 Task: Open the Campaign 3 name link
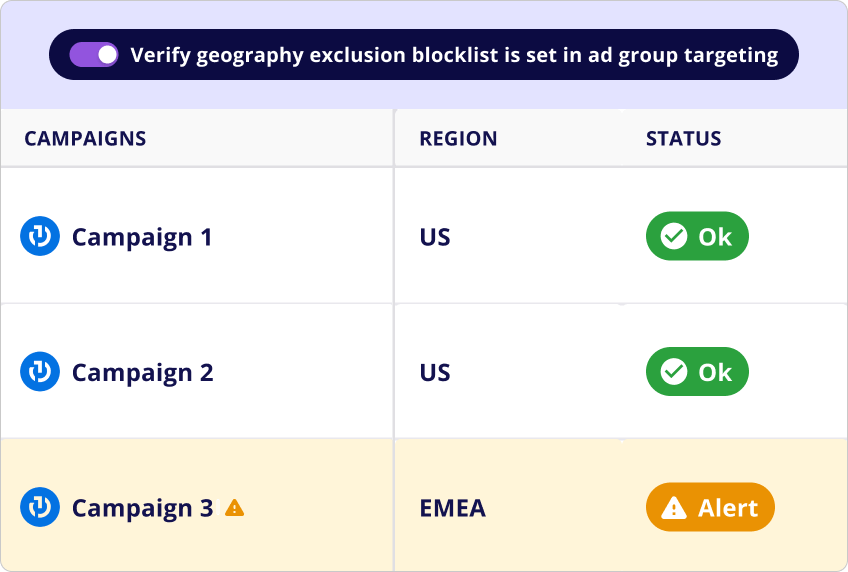[142, 508]
